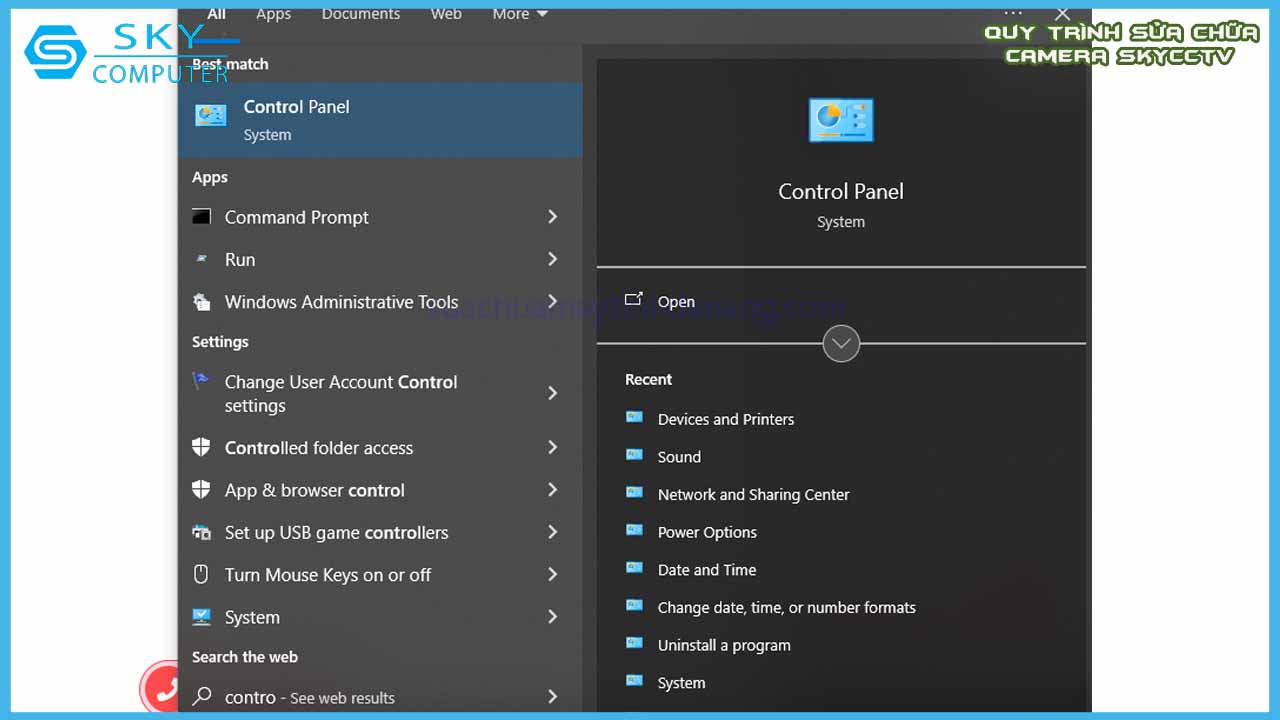Switch to the Documents search tab
Viewport: 1280px width, 720px height.
(x=361, y=14)
